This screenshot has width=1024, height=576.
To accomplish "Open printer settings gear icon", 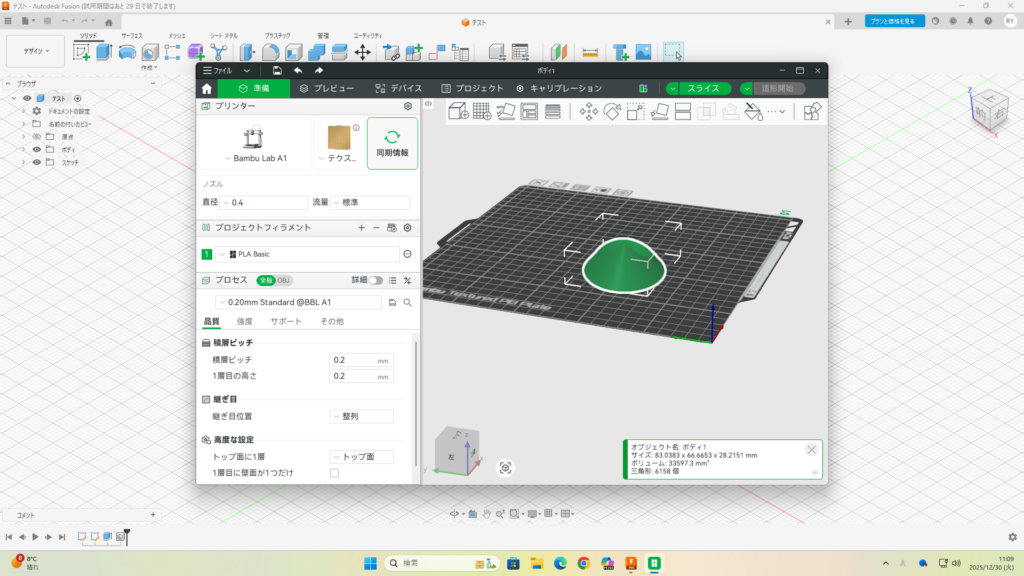I will (x=407, y=106).
